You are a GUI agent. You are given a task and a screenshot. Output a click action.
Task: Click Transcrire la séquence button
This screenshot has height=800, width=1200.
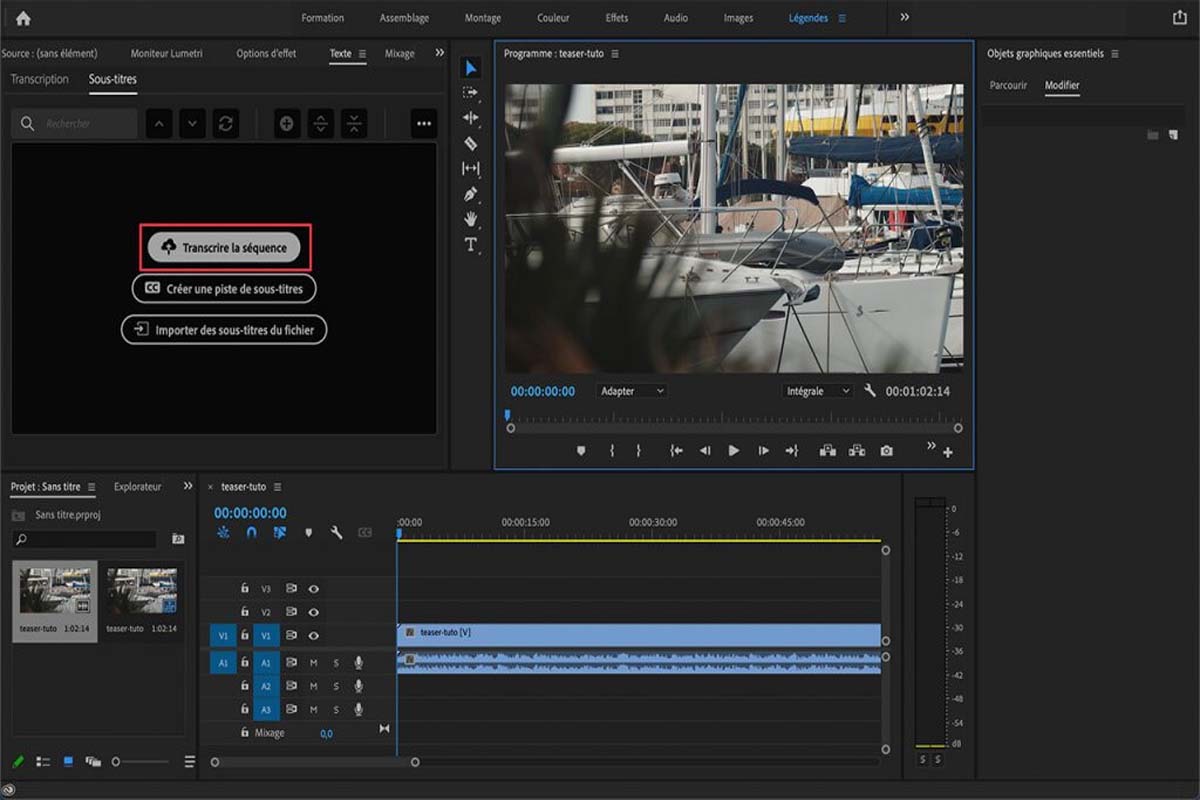click(x=224, y=247)
